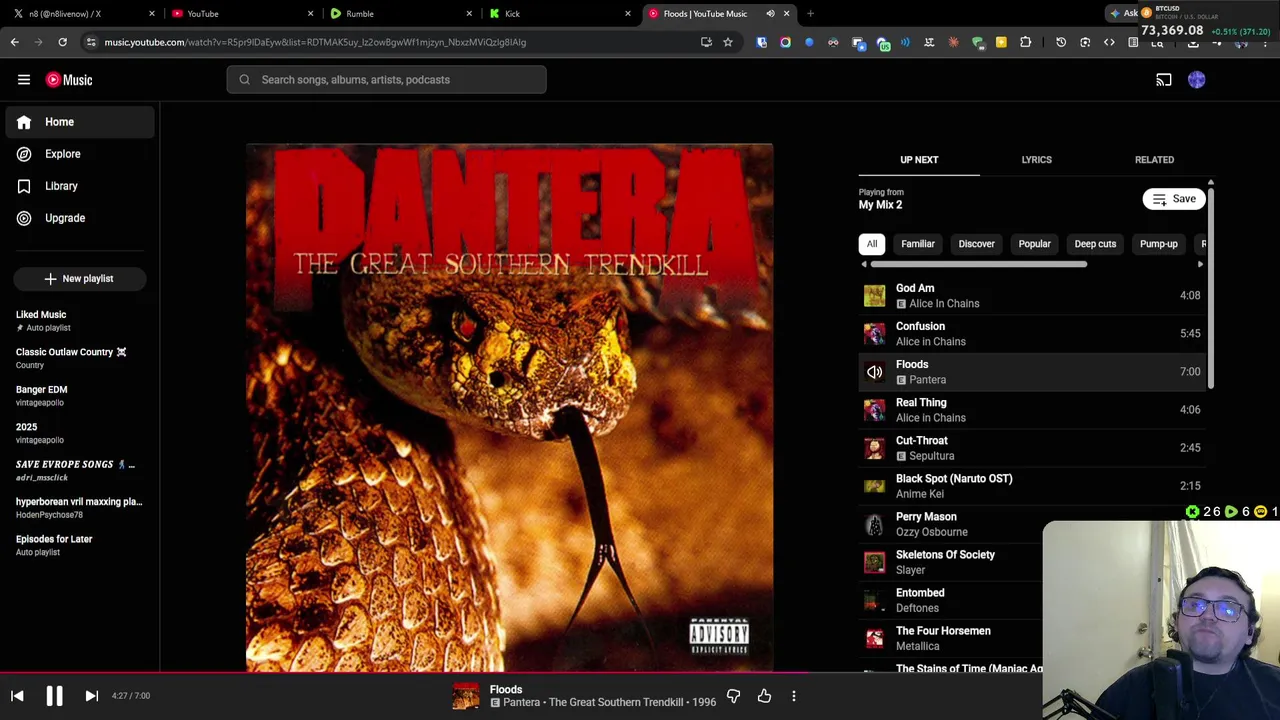Click the cast to device icon

coord(1164,80)
